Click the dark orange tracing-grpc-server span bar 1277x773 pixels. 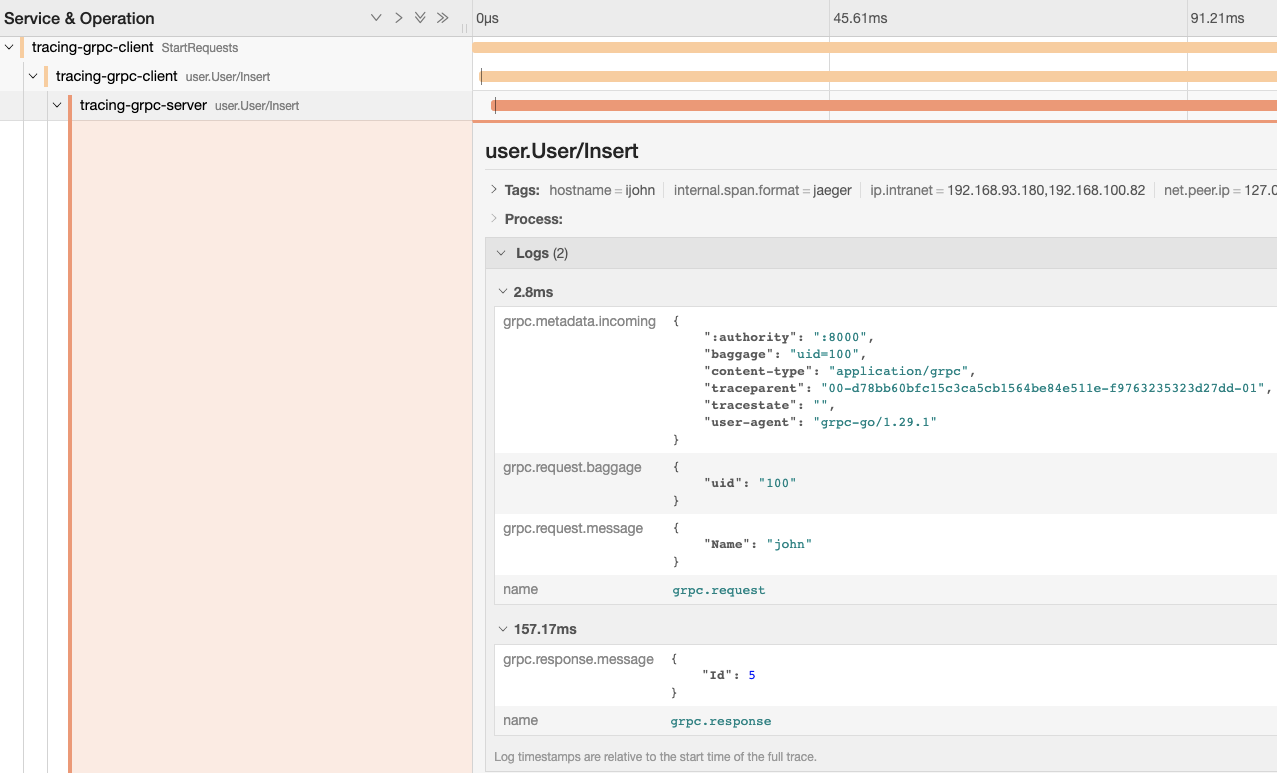coord(880,105)
